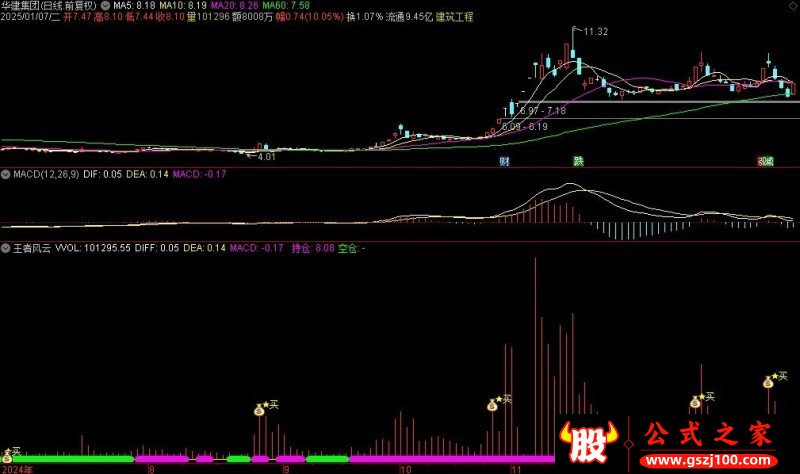Viewport: 800px width, 474px height.
Task: Click the 华建集团(日线 前复权) title text
Action: pyautogui.click(x=49, y=6)
